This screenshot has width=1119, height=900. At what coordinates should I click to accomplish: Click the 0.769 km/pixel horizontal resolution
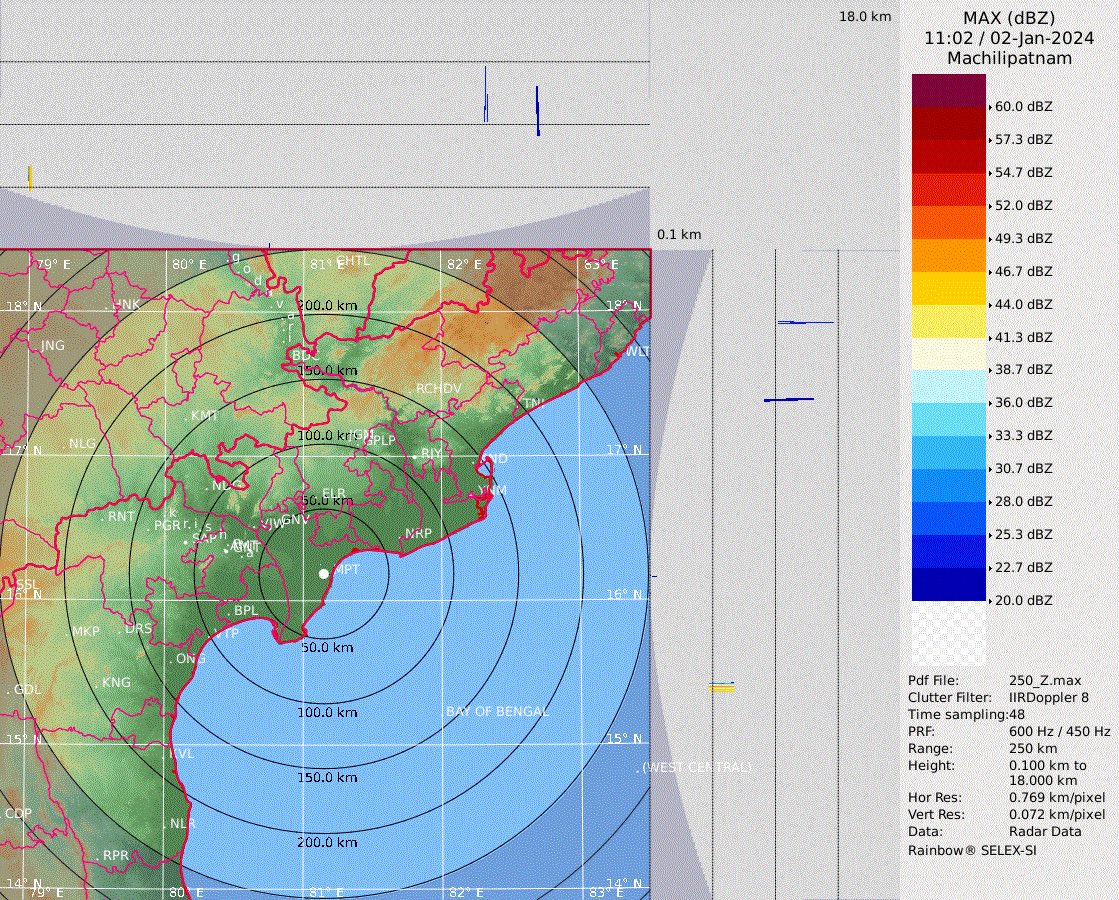1057,797
